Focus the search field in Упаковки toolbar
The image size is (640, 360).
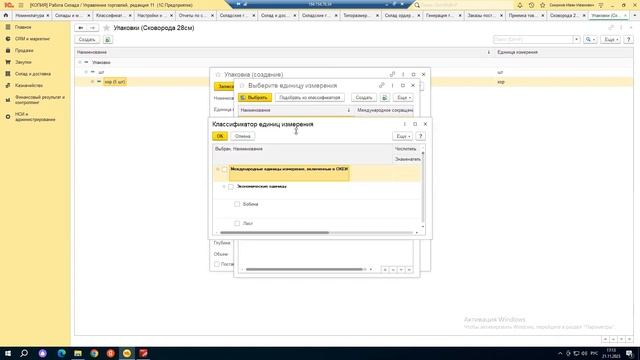pos(533,40)
